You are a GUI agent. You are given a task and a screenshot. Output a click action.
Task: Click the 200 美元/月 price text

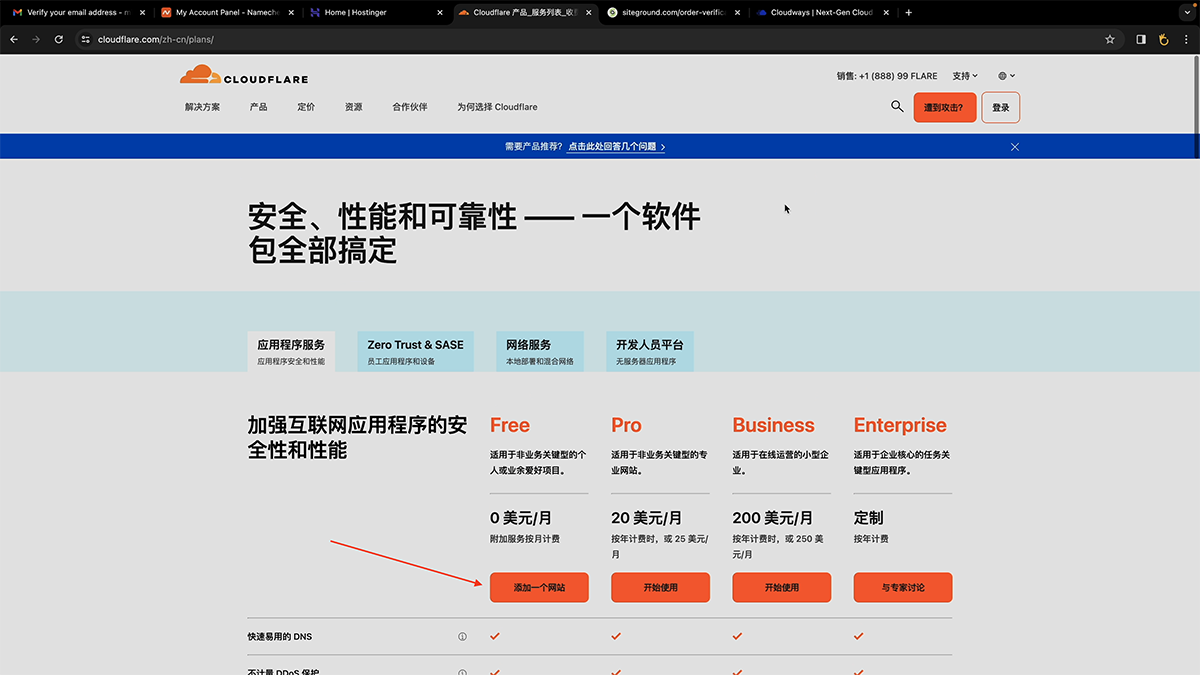click(x=773, y=518)
